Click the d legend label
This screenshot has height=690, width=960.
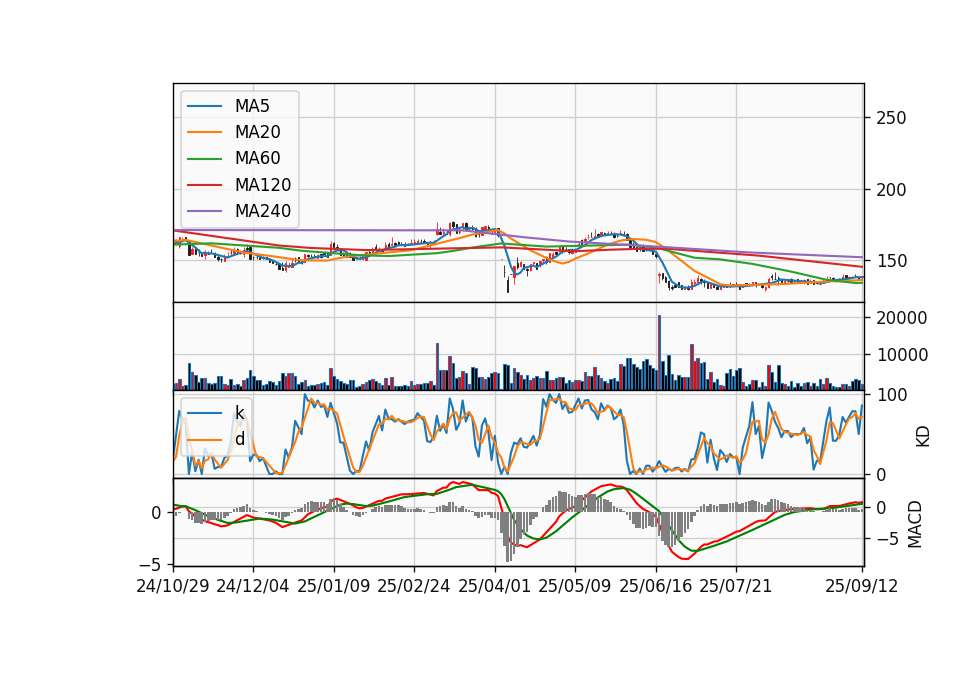[240, 438]
